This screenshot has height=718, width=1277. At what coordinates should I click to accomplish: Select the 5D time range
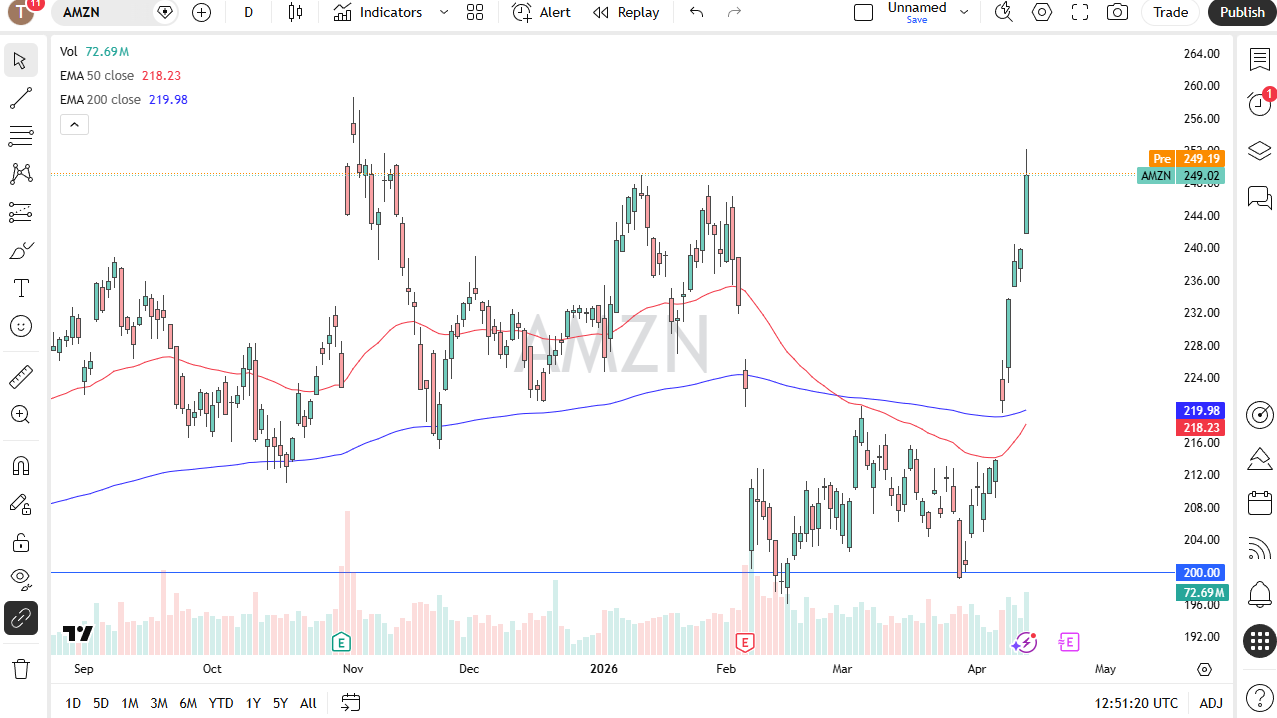click(101, 703)
